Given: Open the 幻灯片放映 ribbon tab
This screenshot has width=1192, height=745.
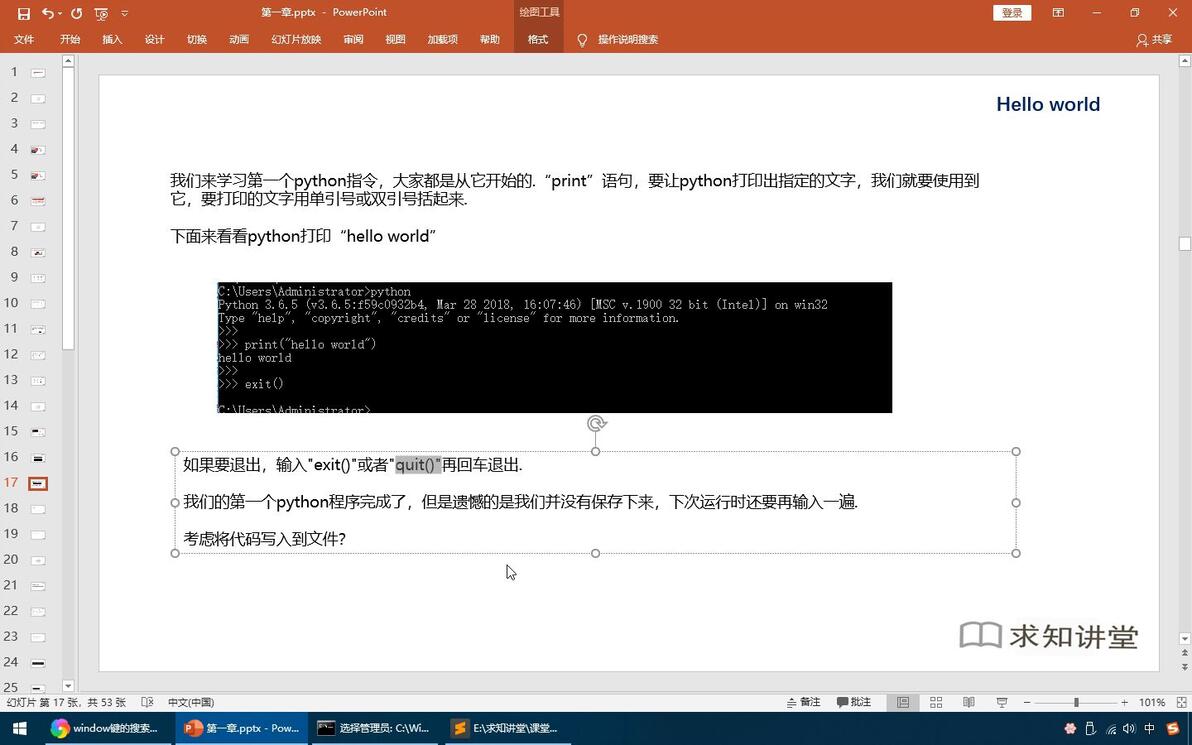Looking at the screenshot, I should (x=296, y=40).
